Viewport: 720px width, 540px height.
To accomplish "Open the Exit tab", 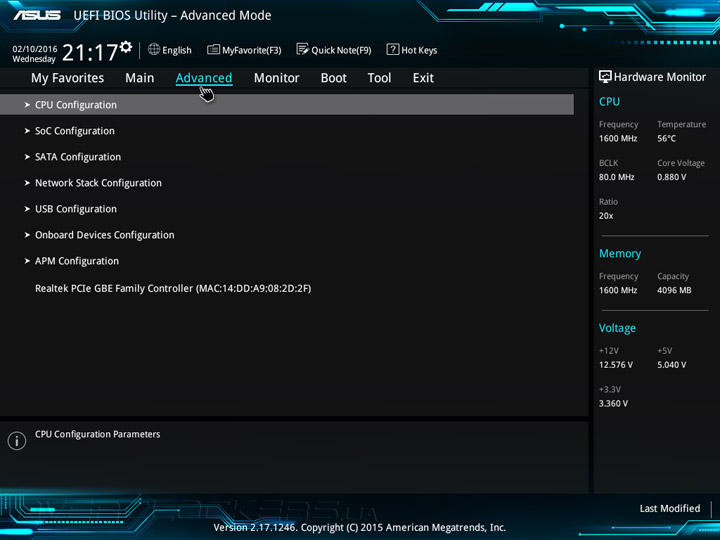I will pos(423,78).
